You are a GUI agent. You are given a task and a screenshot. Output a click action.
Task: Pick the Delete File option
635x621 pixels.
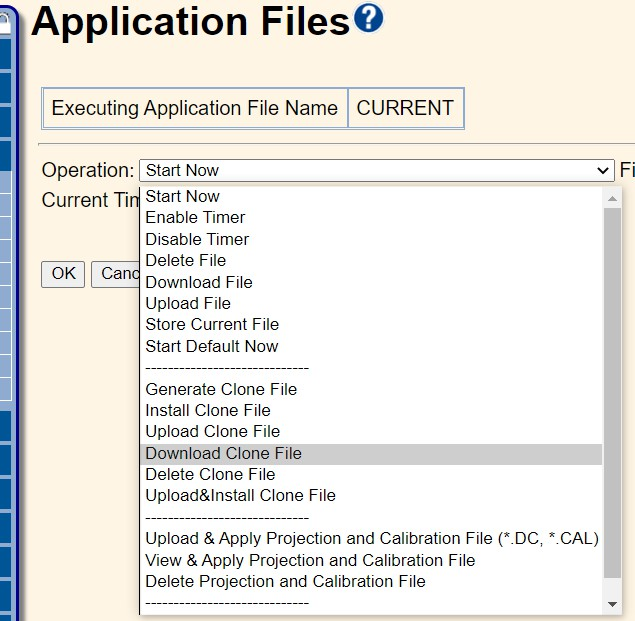coord(186,260)
